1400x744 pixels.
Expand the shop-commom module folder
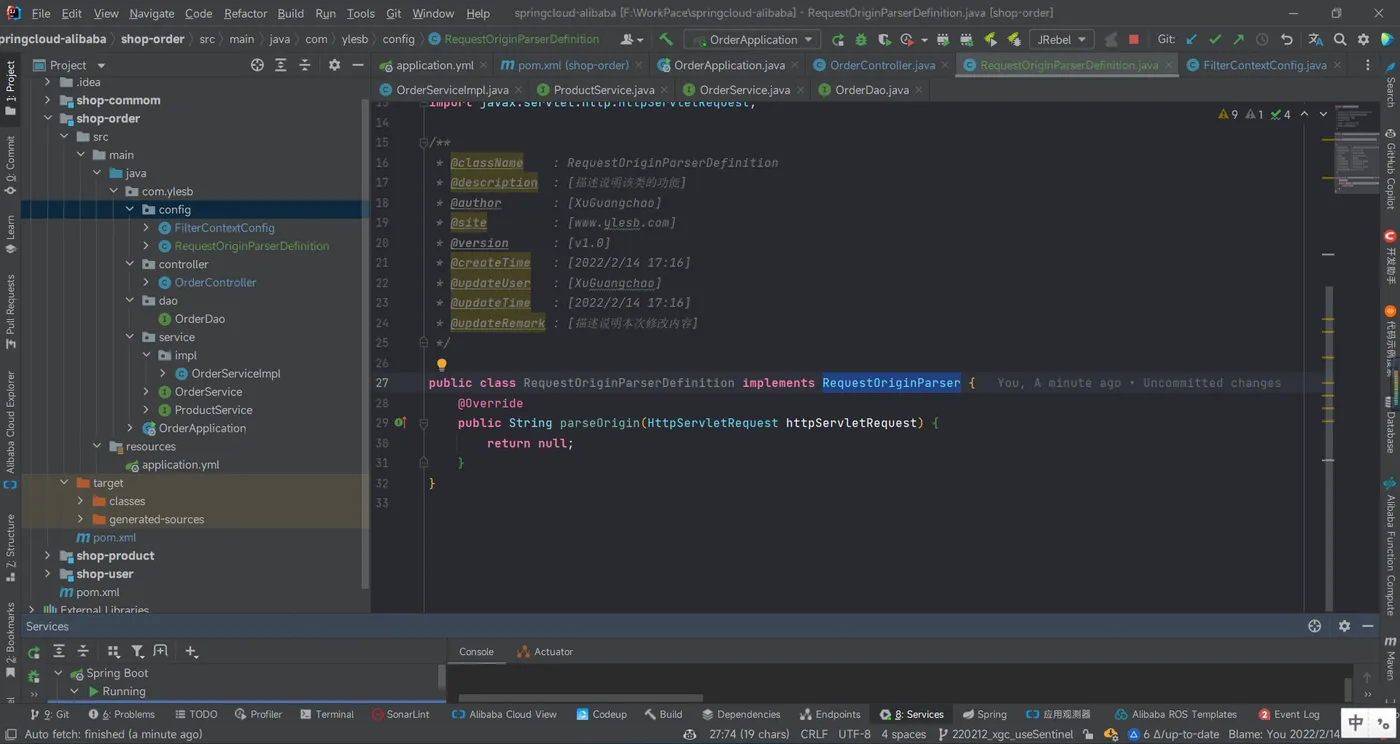[x=48, y=100]
